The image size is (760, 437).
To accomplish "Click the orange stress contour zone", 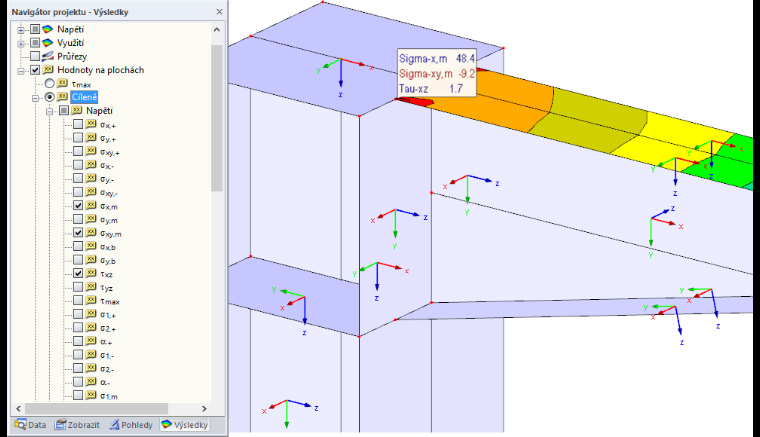I will pyautogui.click(x=514, y=97).
